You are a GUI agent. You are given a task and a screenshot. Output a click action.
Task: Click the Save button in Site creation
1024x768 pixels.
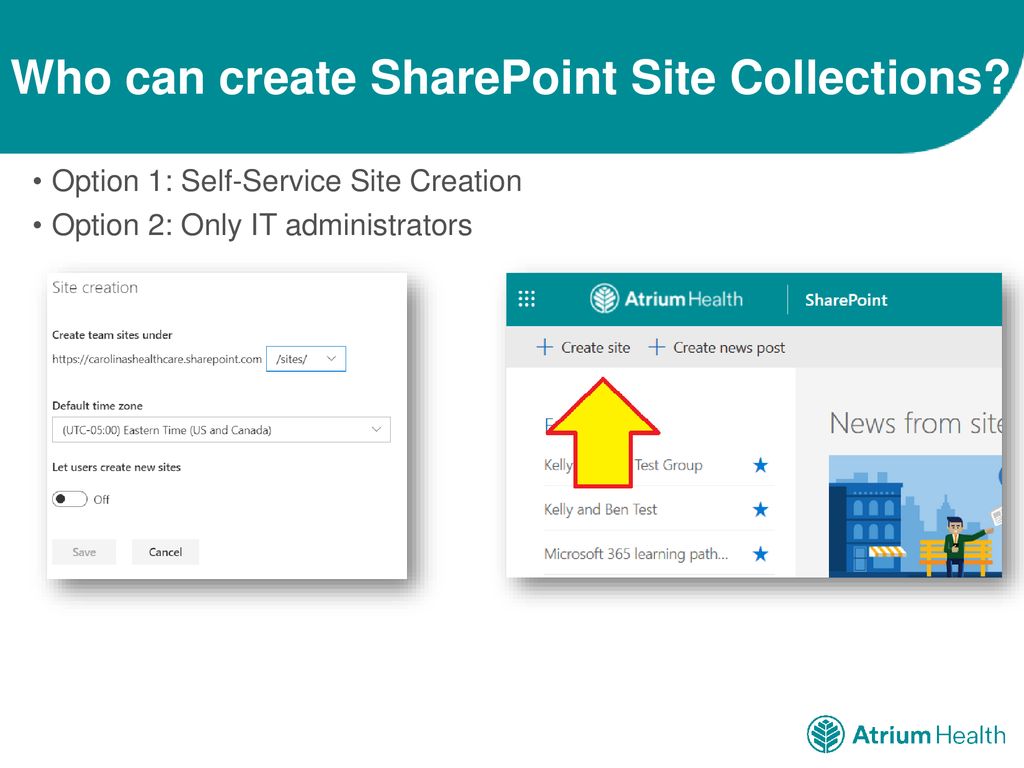[x=84, y=552]
